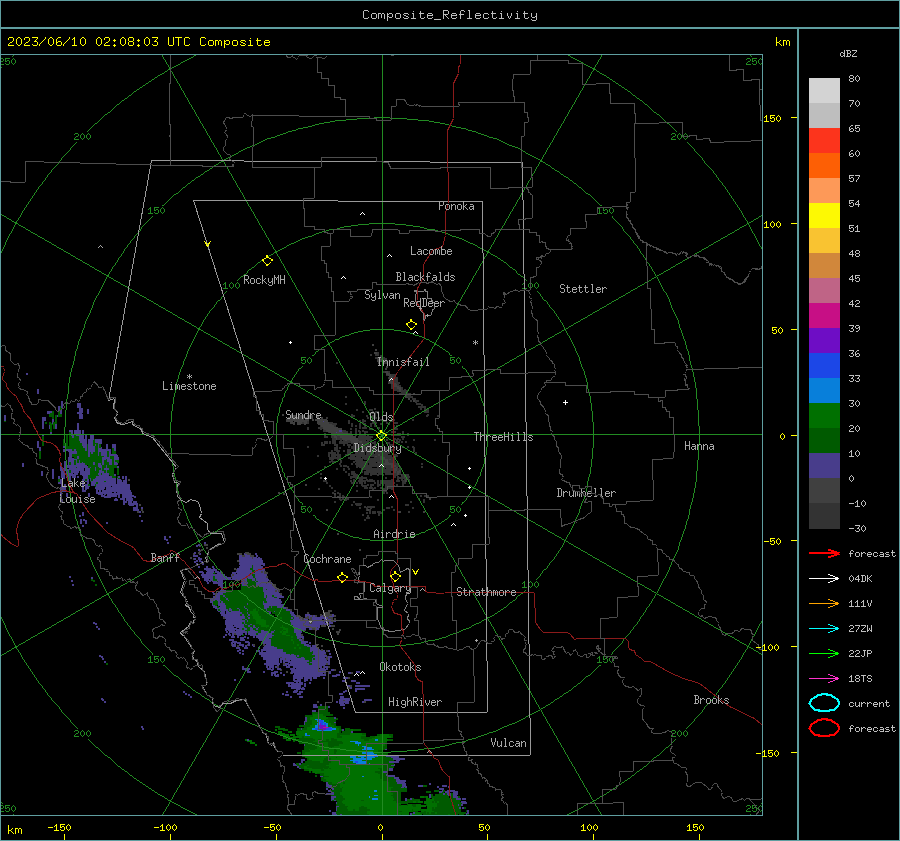Click the red forecast arrow in legend

pos(824,553)
